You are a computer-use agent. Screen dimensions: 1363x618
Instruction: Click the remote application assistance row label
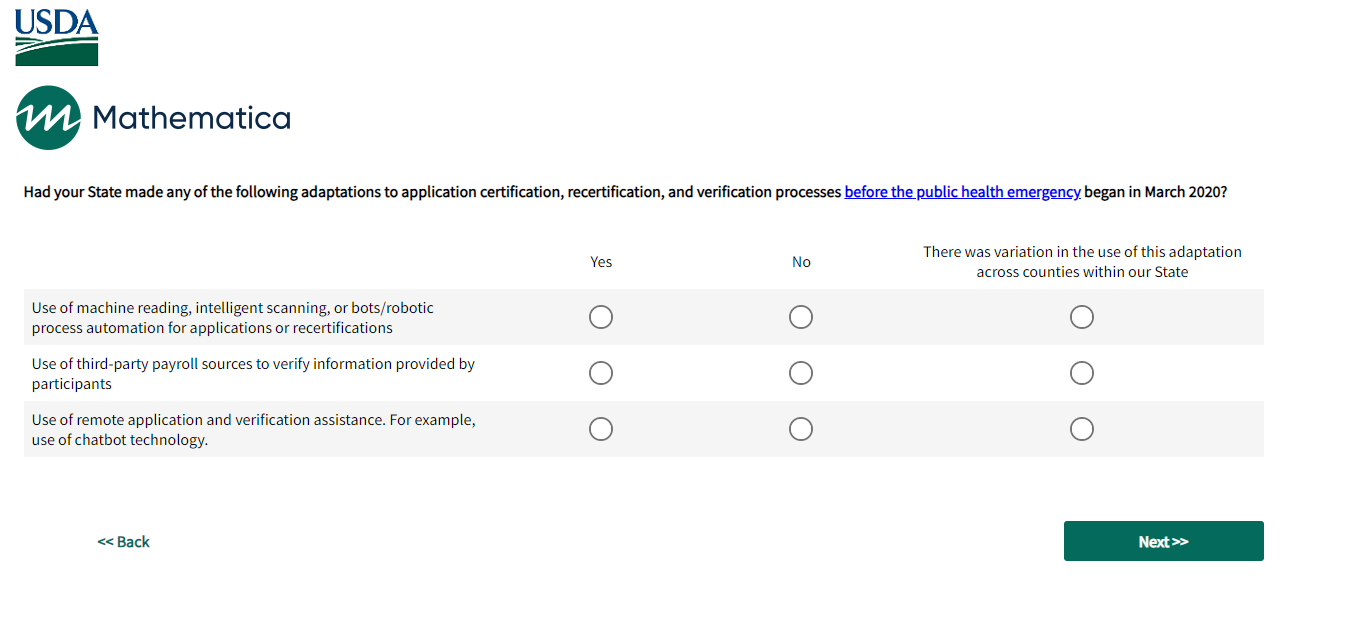click(253, 430)
